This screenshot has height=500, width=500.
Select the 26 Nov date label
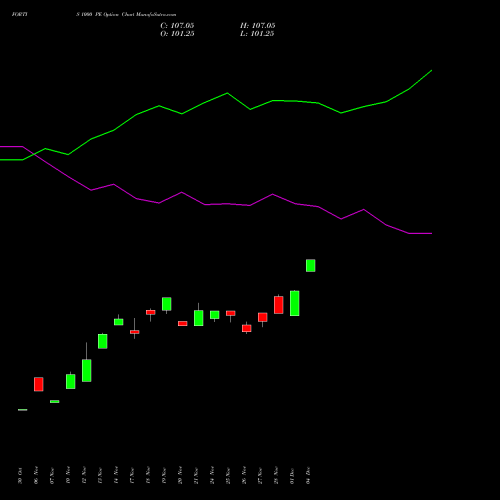pos(244,475)
